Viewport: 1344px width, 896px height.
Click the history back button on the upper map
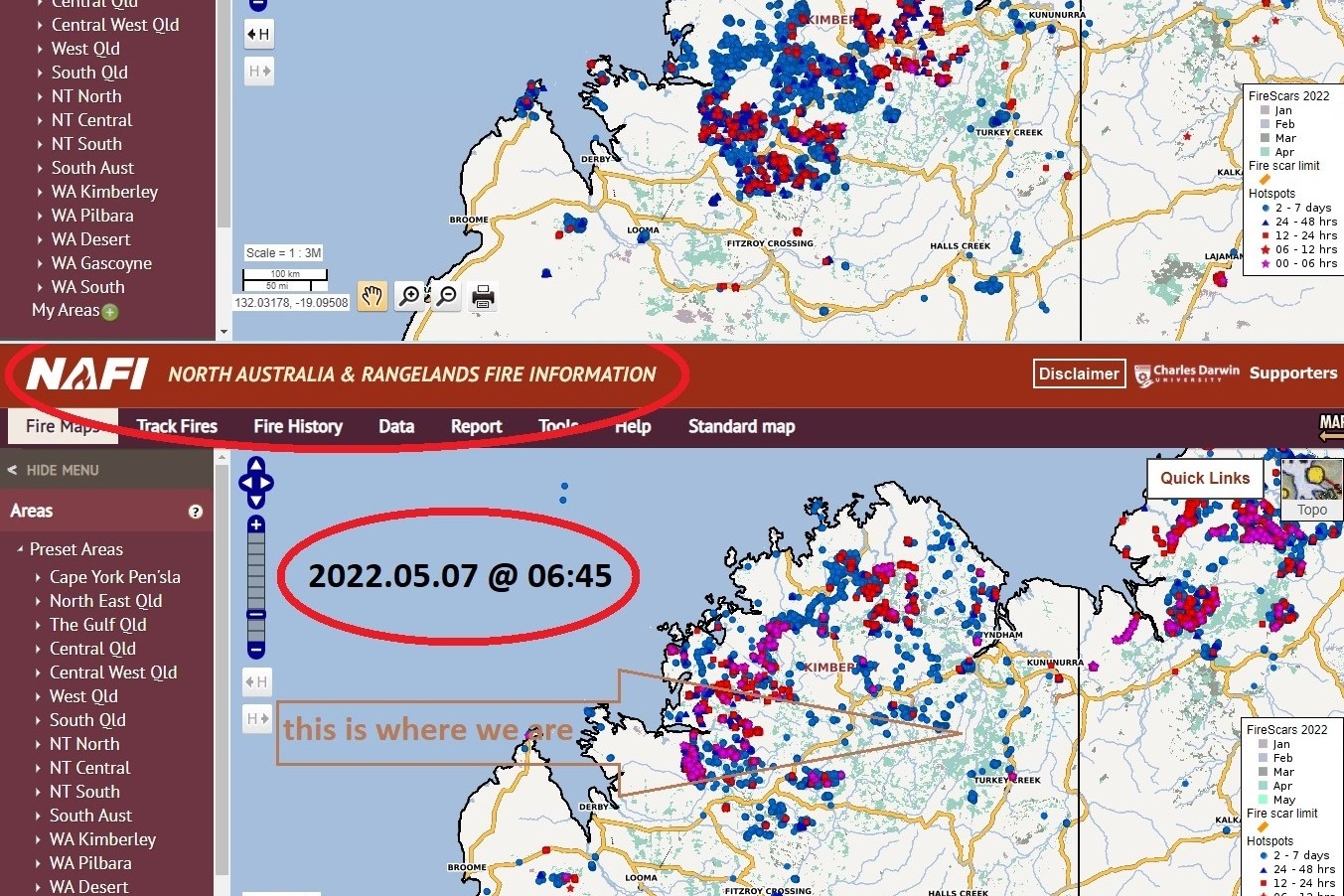point(258,34)
